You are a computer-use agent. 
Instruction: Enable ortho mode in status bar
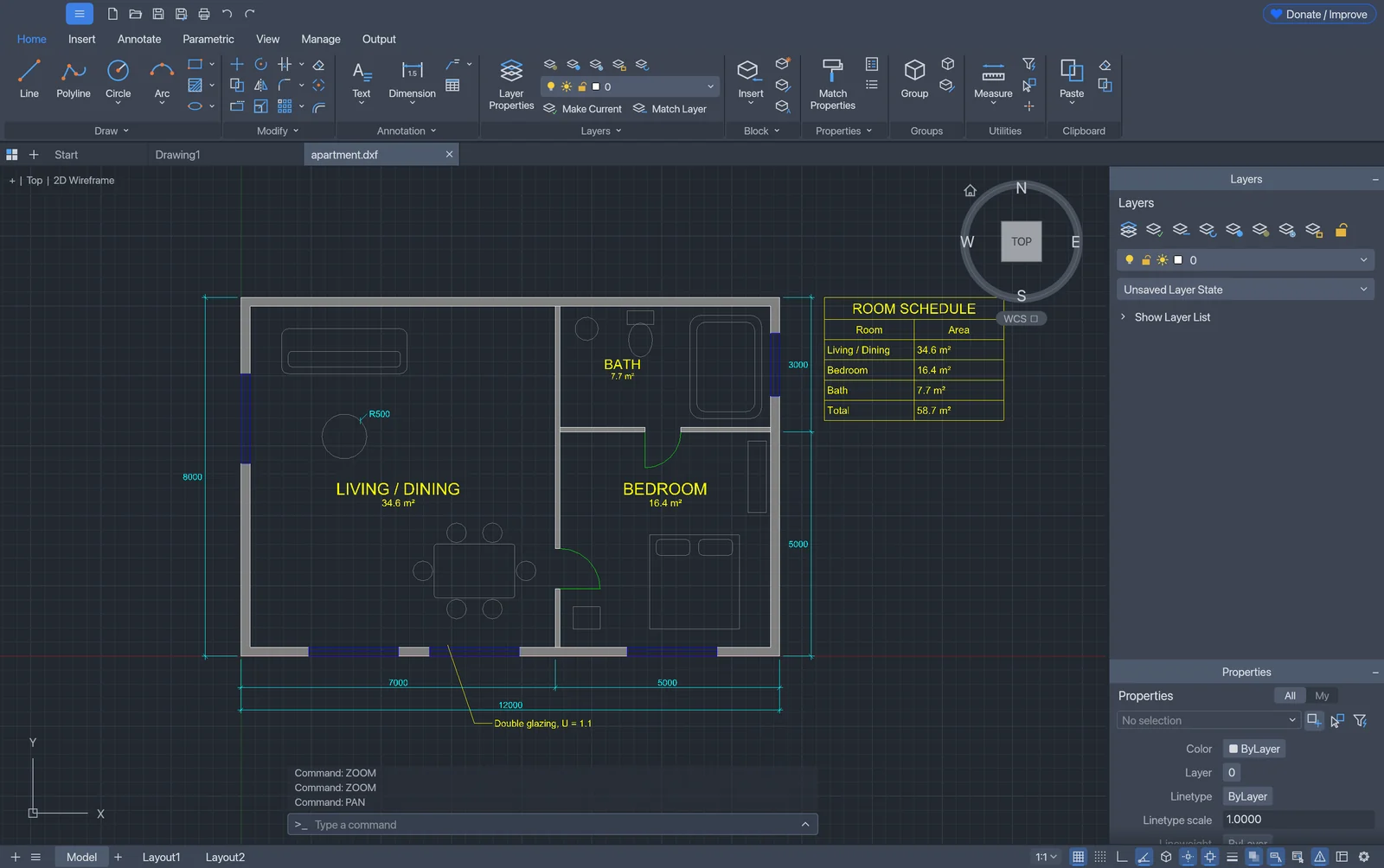[x=1122, y=857]
